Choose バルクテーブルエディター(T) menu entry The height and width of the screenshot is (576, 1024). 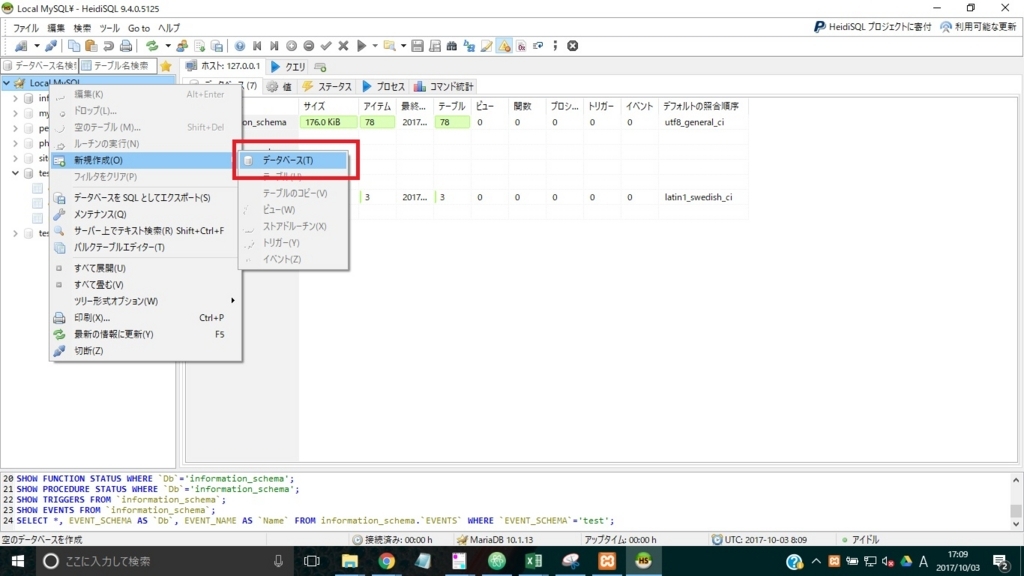tap(146, 247)
